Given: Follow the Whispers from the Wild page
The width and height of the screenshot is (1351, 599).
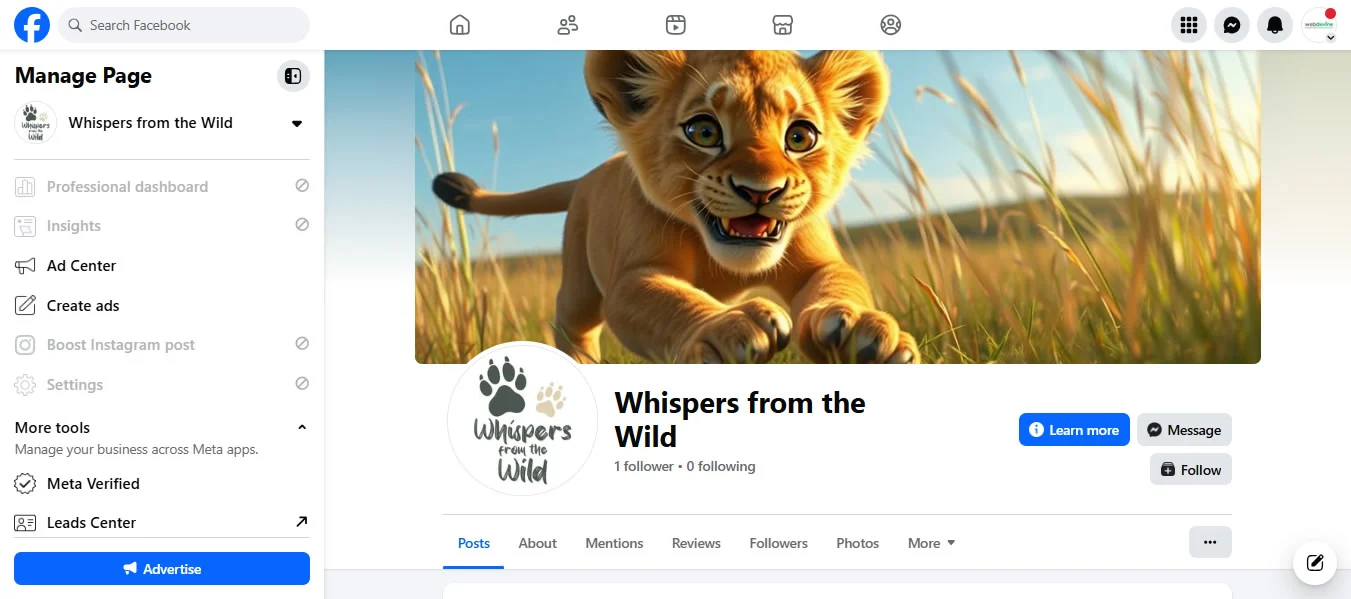Looking at the screenshot, I should tap(1190, 469).
